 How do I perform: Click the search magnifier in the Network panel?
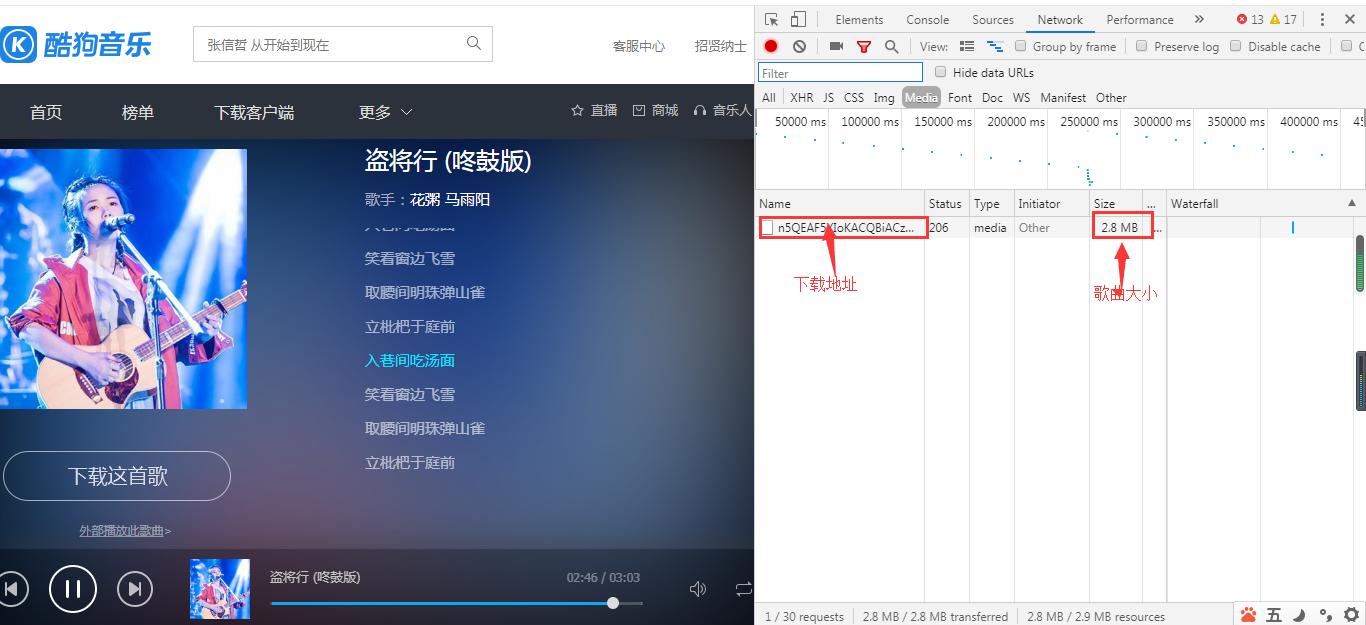(x=889, y=46)
